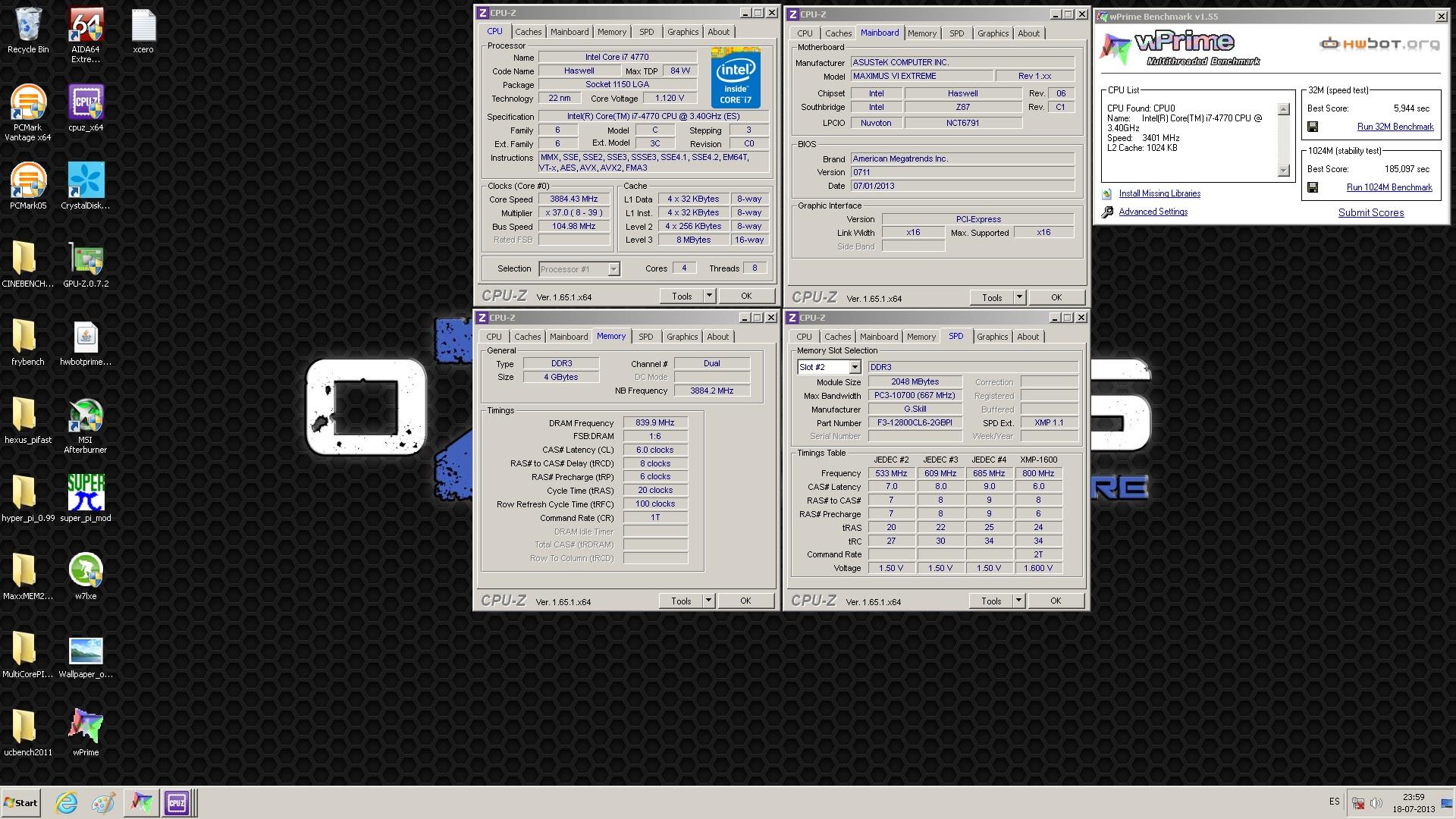Click the Internet Explorer taskbar icon

pyautogui.click(x=67, y=802)
